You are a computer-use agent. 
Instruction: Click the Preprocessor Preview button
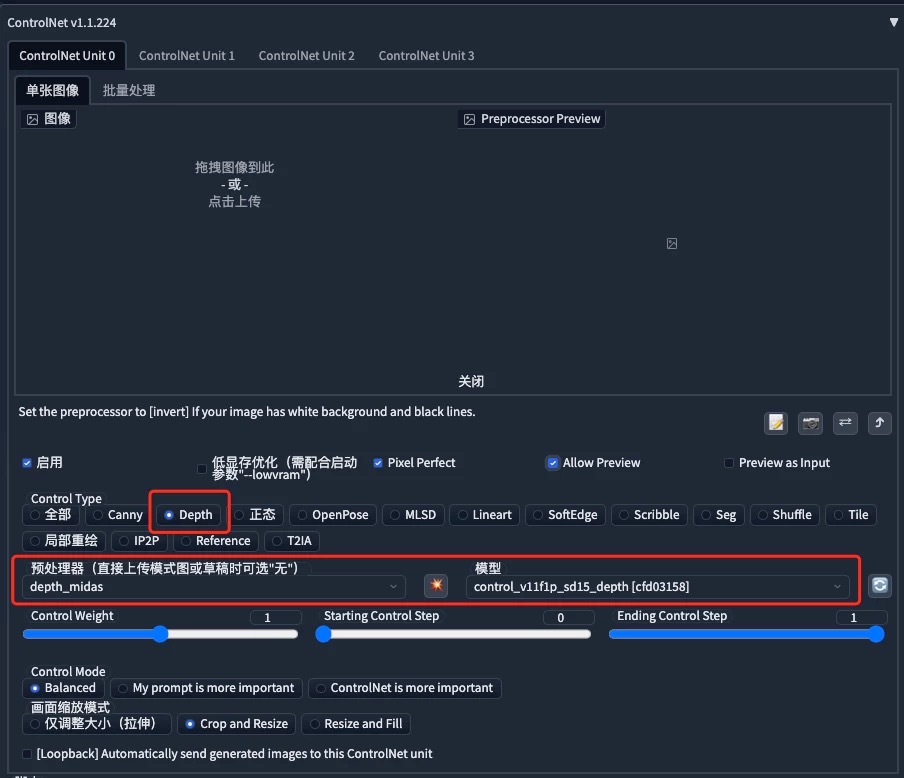pyautogui.click(x=533, y=118)
